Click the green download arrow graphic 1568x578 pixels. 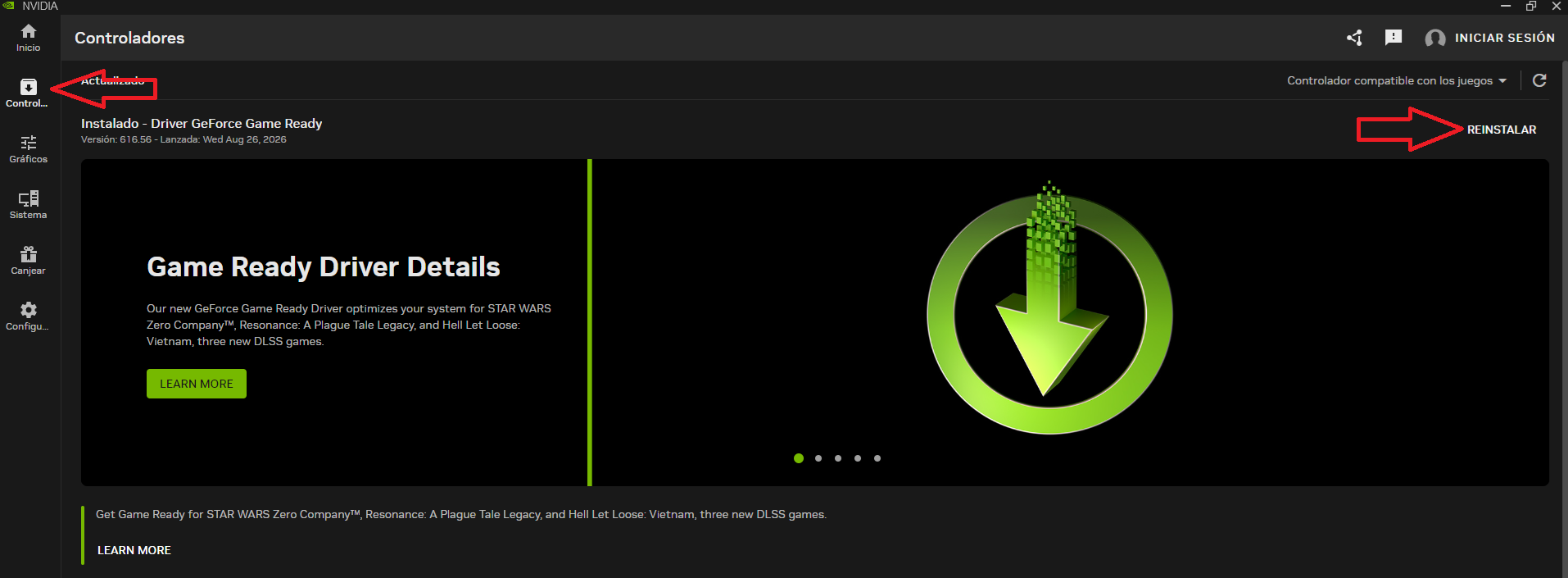[x=1050, y=308]
